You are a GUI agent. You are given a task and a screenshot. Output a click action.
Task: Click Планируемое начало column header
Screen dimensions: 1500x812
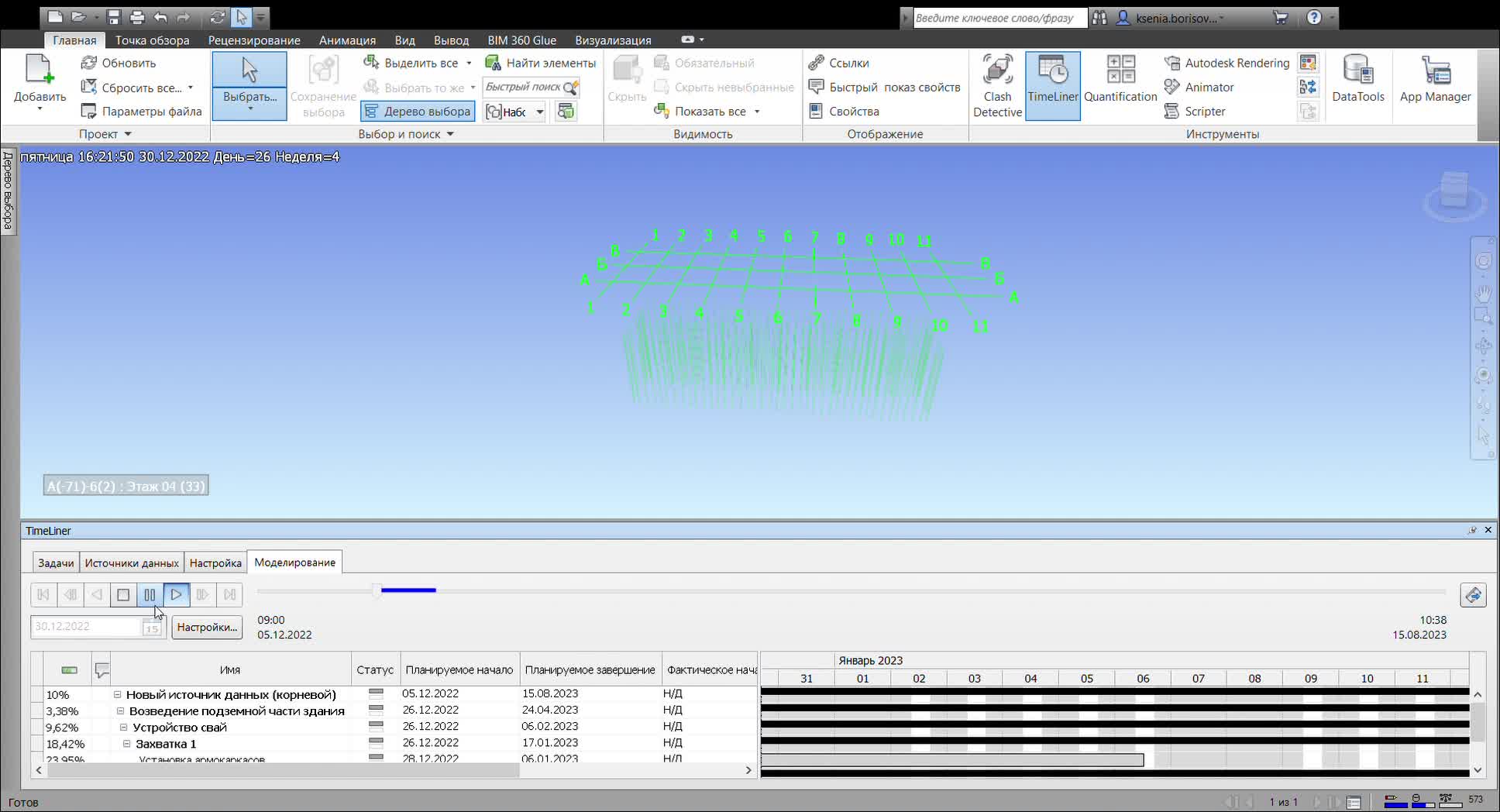[459, 669]
